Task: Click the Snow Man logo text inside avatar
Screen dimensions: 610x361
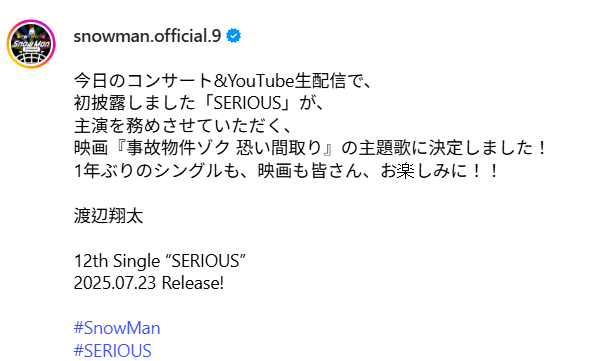Action: pos(31,43)
